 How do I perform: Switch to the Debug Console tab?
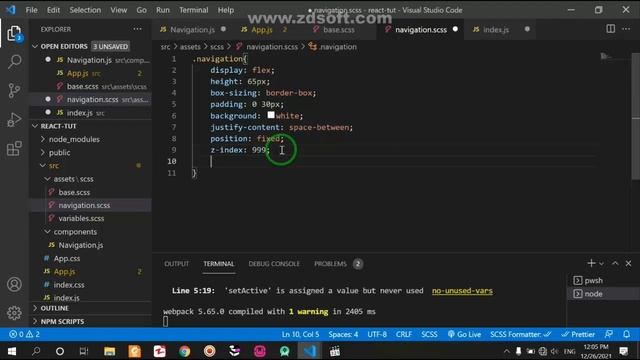coord(274,264)
